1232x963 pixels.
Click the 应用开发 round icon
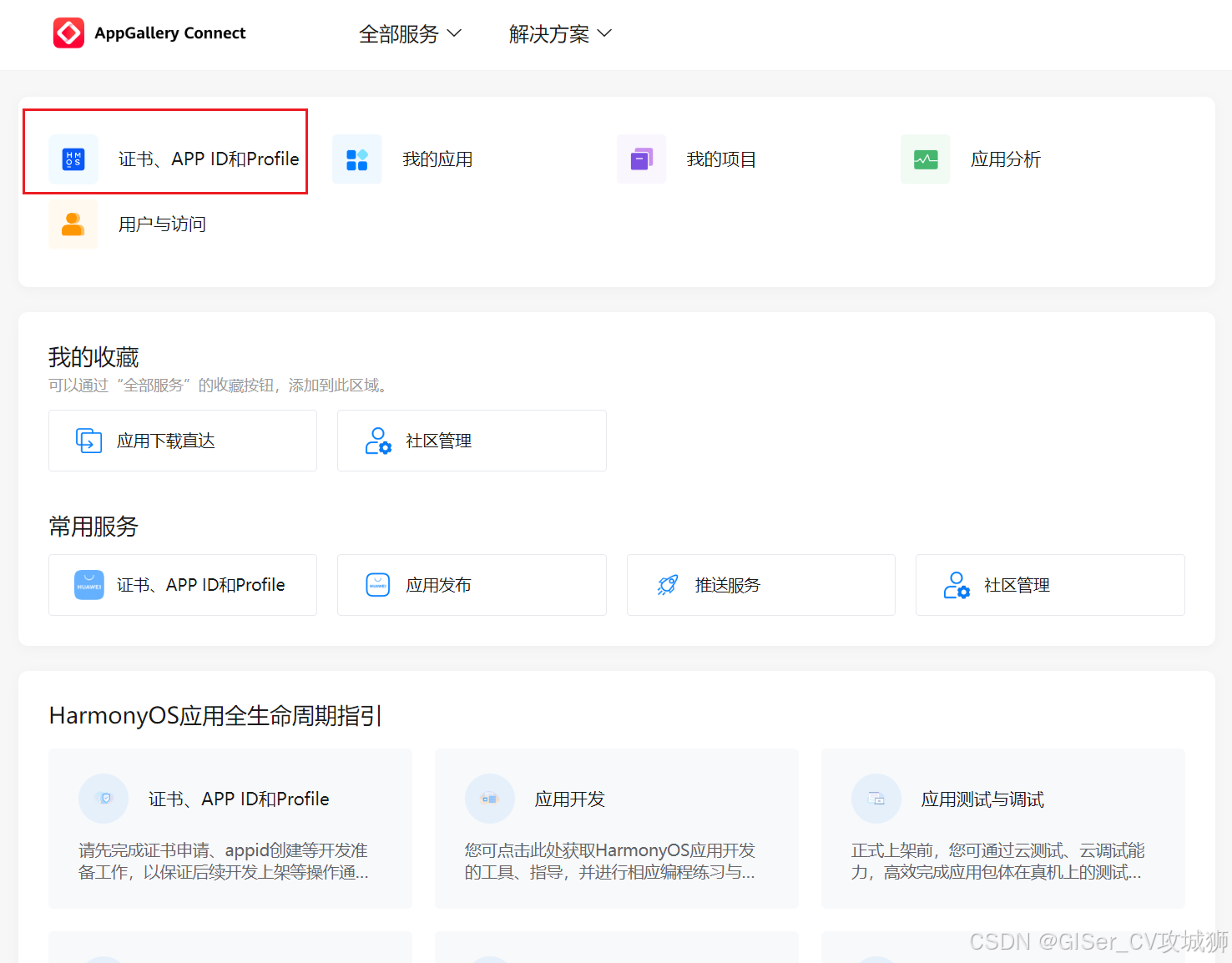[490, 799]
